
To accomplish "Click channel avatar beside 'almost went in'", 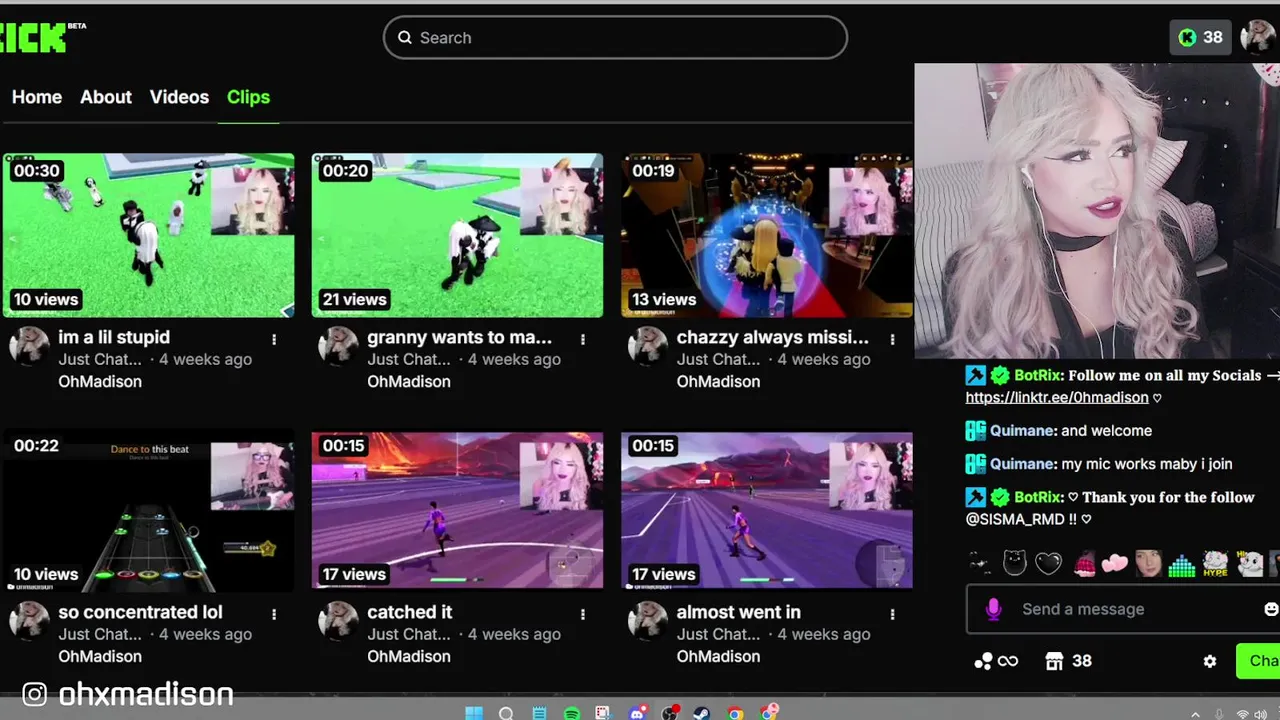I will pyautogui.click(x=648, y=621).
